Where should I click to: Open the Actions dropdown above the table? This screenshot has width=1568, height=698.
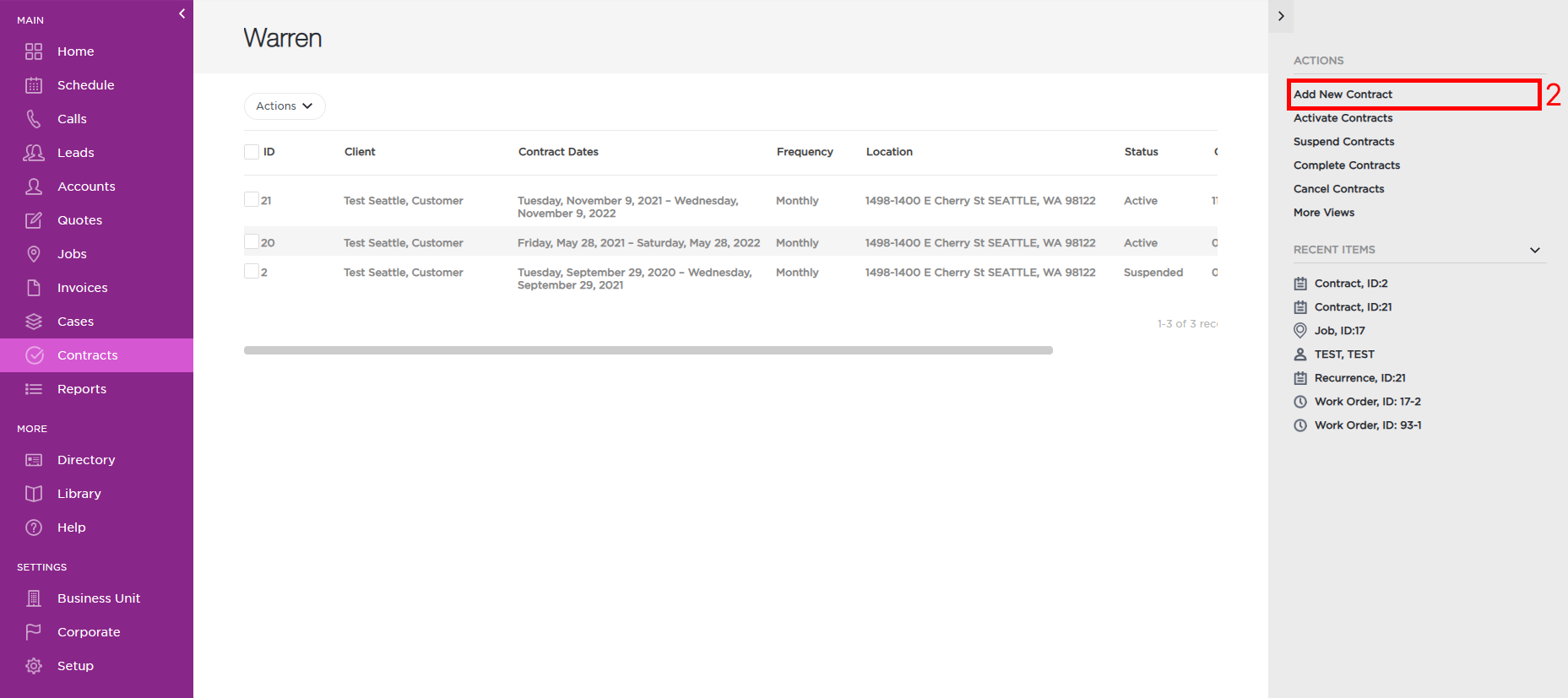[285, 106]
